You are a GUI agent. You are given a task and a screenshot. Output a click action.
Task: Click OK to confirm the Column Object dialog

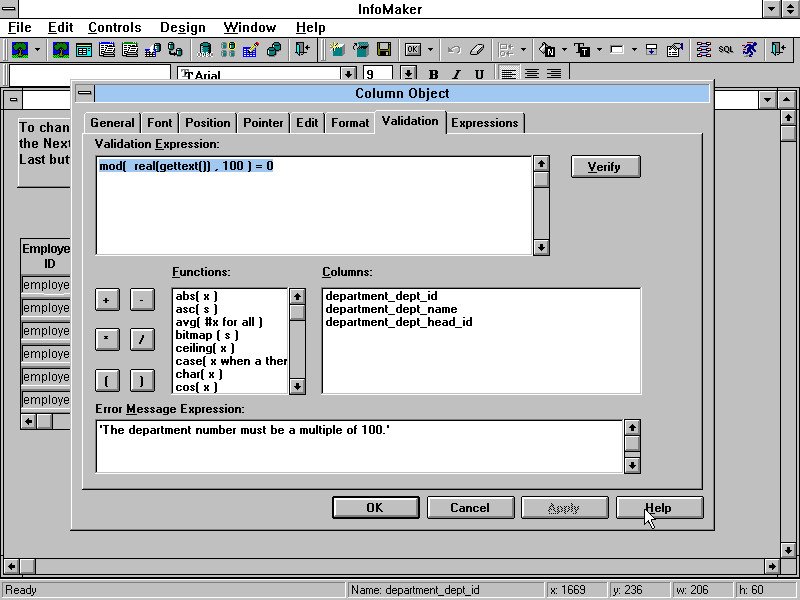(x=376, y=508)
